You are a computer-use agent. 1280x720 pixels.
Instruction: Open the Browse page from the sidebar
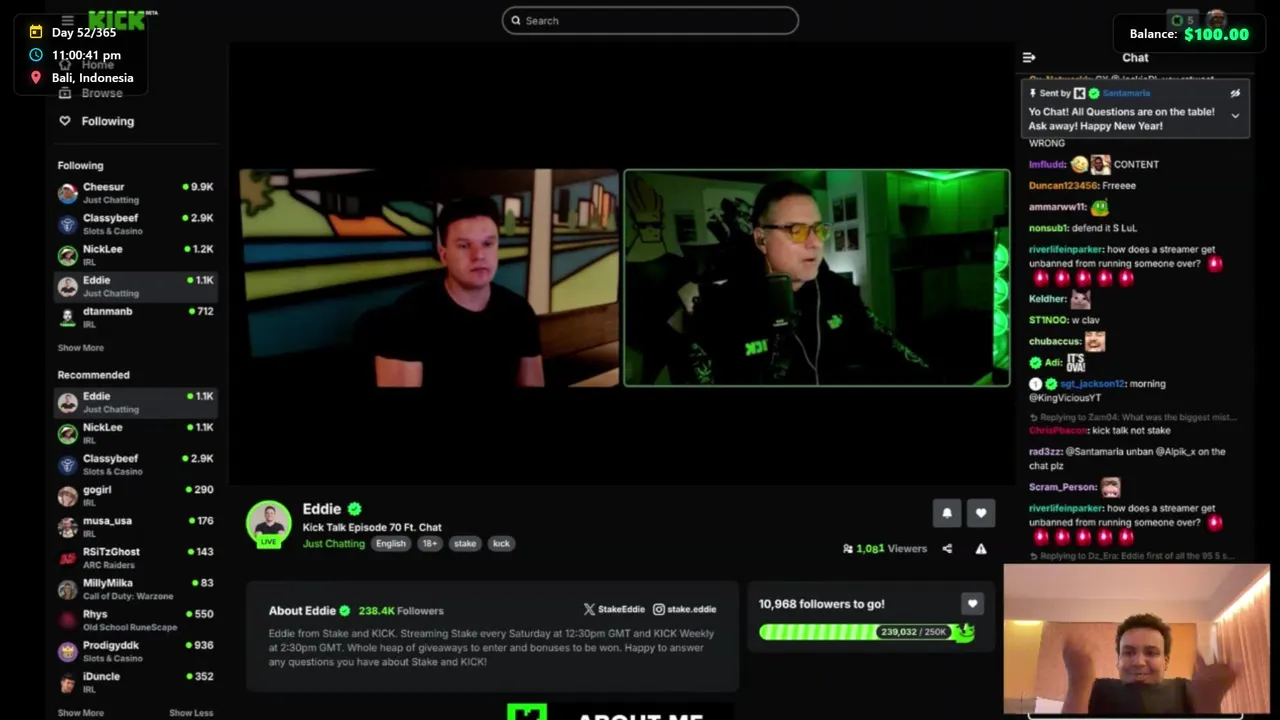tap(102, 93)
